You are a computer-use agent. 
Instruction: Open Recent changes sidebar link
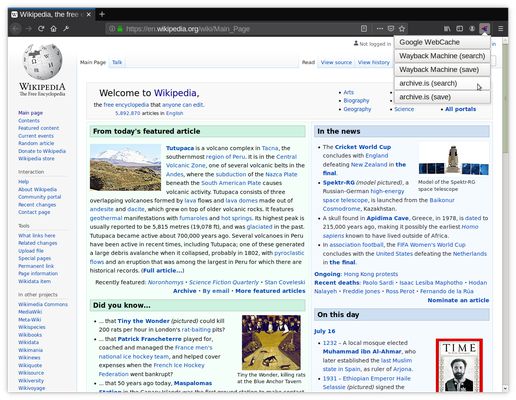[37, 205]
